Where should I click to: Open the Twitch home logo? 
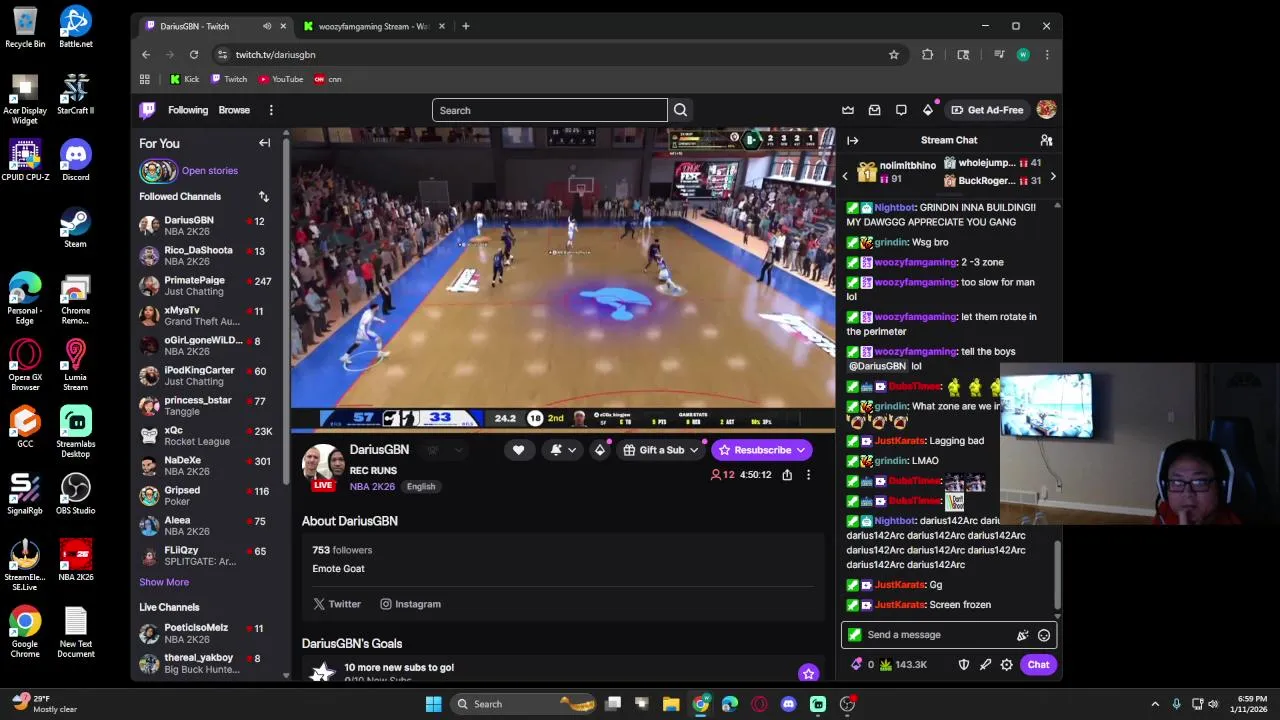click(147, 110)
